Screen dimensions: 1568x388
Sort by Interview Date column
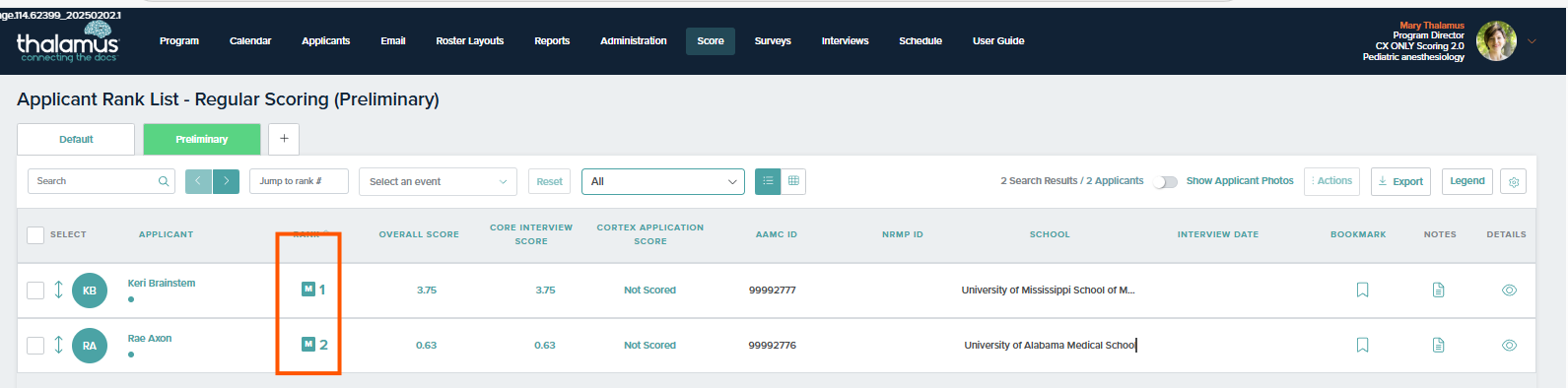tap(1218, 234)
